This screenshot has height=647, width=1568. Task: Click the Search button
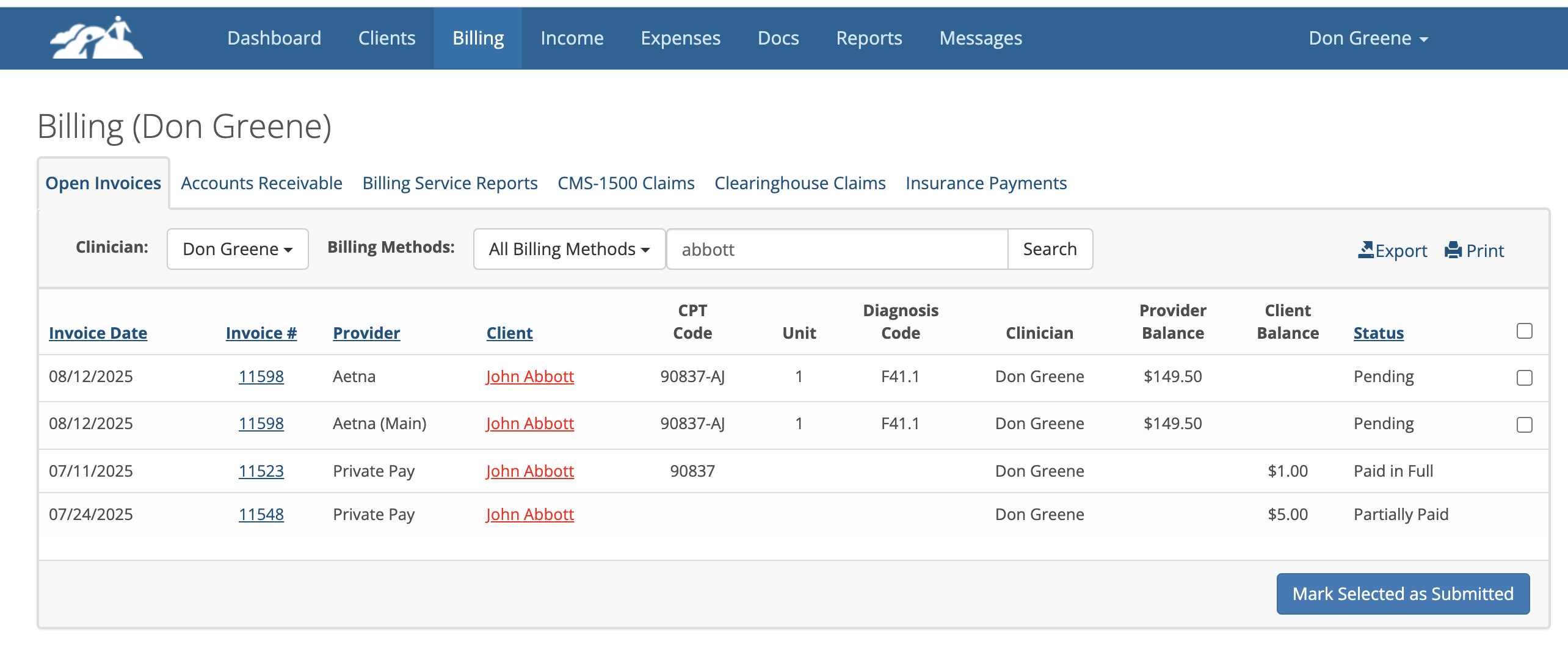tap(1050, 249)
